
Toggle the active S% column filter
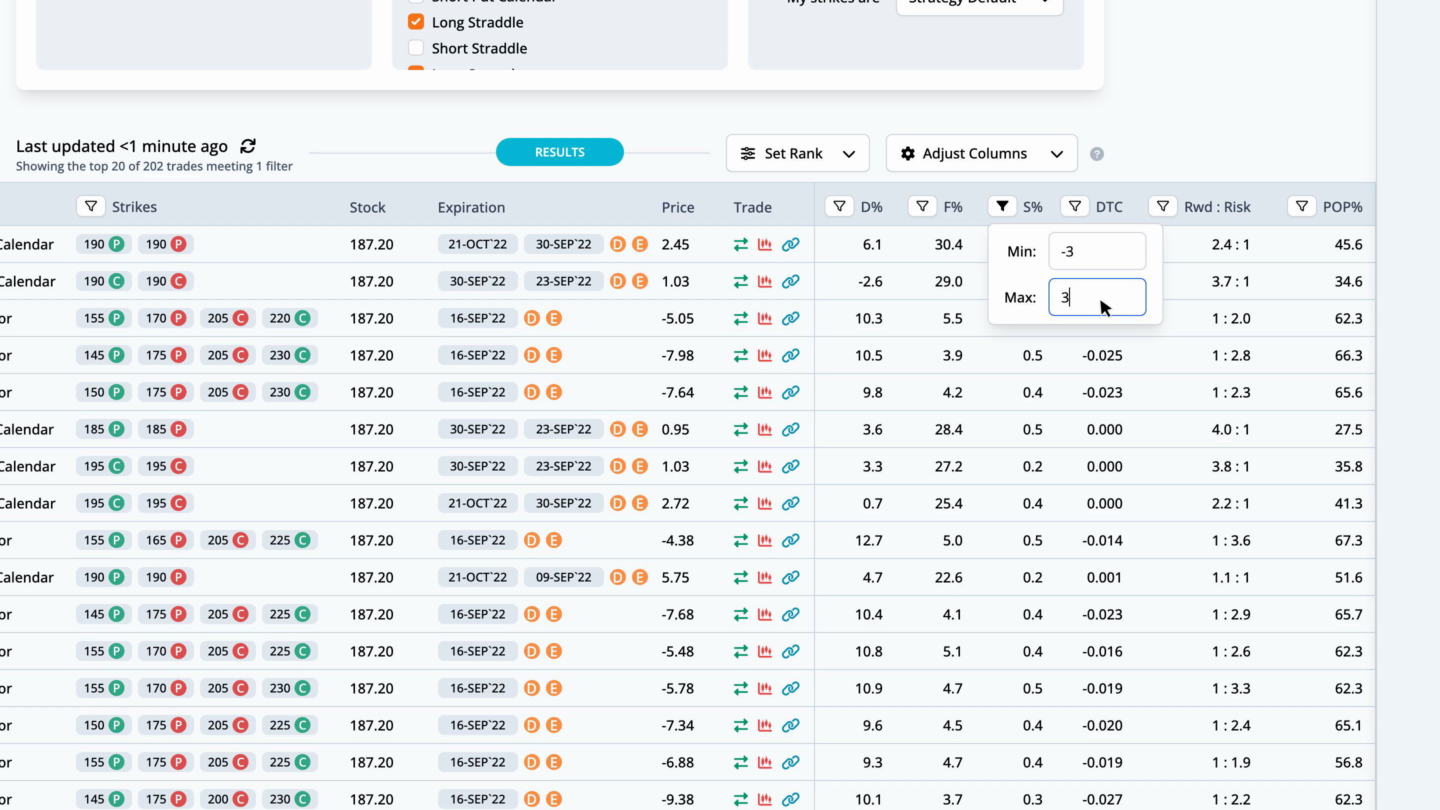[1002, 207]
